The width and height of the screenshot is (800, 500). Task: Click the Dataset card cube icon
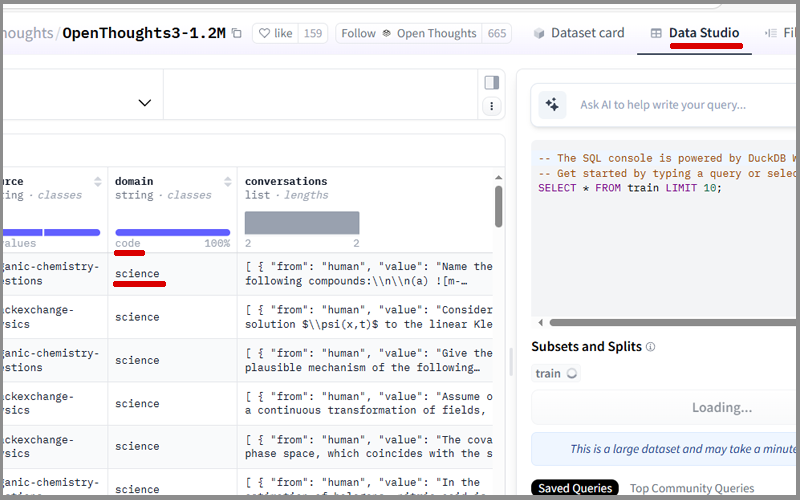click(539, 34)
